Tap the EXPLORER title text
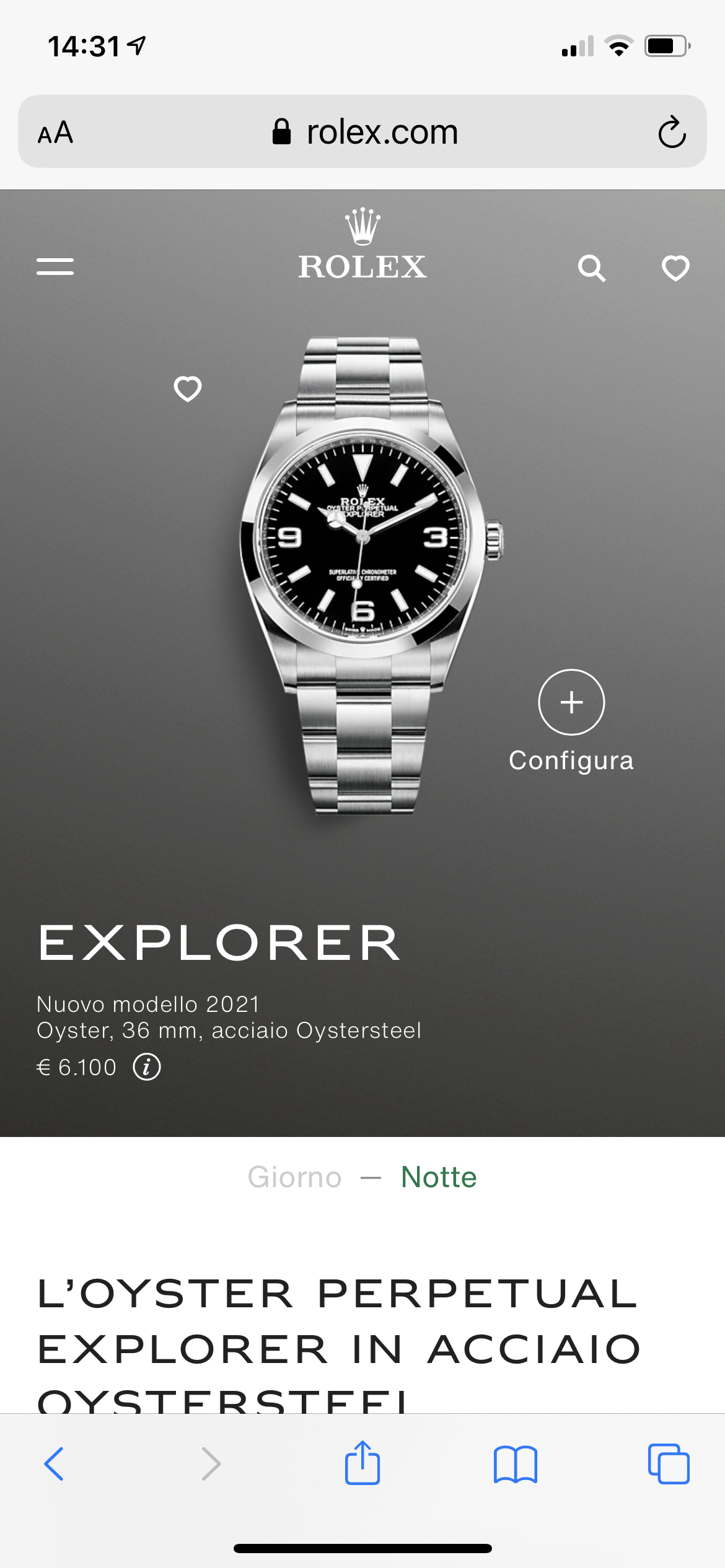725x1568 pixels. [x=219, y=943]
